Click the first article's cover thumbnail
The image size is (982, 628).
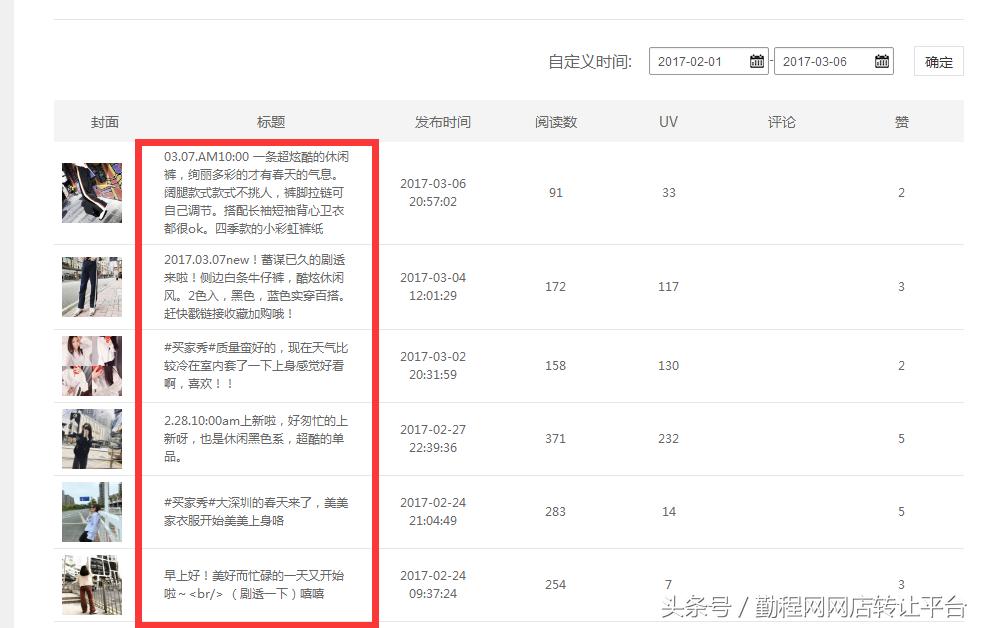[x=91, y=193]
